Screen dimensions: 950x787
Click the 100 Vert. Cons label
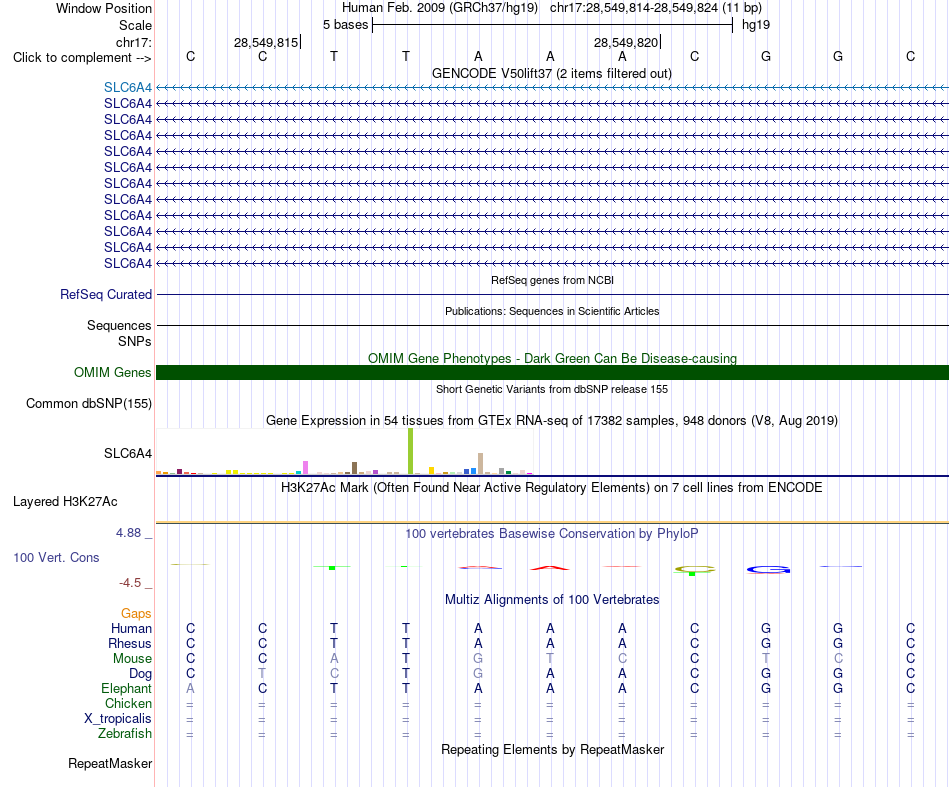click(56, 557)
